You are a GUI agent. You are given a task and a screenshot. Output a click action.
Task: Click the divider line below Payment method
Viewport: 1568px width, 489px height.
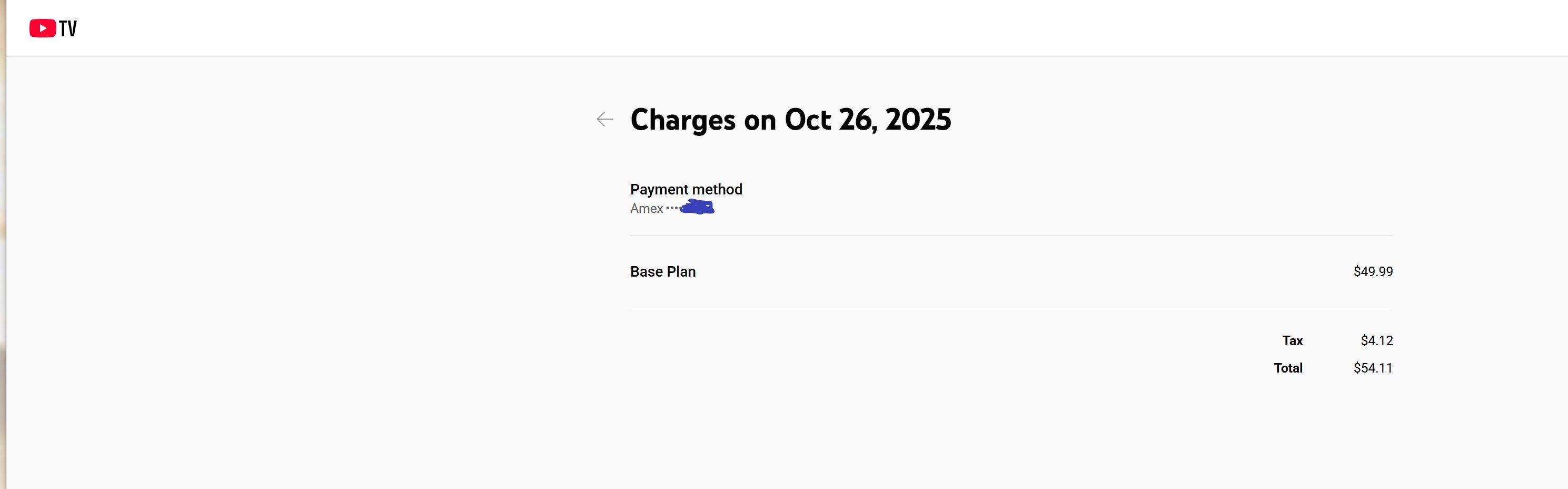coord(1010,235)
